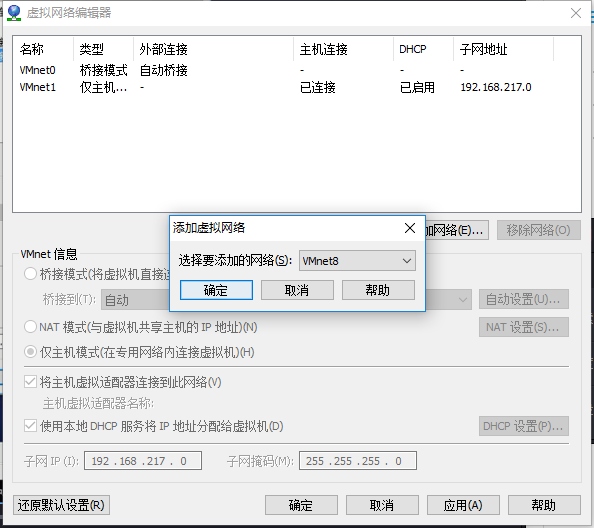The height and width of the screenshot is (528, 594).
Task: Toggle the local DHCP service checkbox
Action: tap(30, 426)
